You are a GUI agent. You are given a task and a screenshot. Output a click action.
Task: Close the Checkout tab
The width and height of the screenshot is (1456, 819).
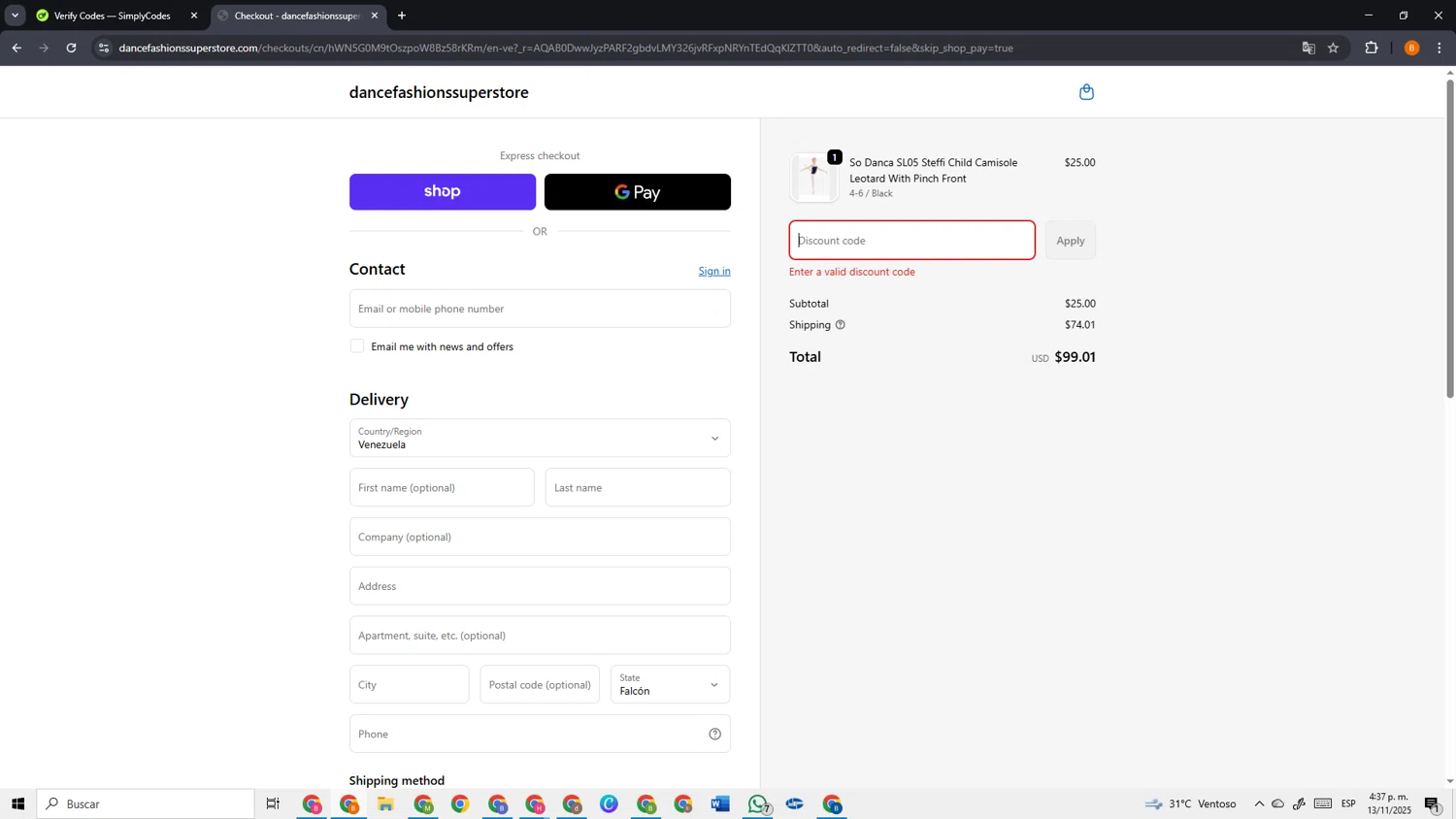pos(375,16)
